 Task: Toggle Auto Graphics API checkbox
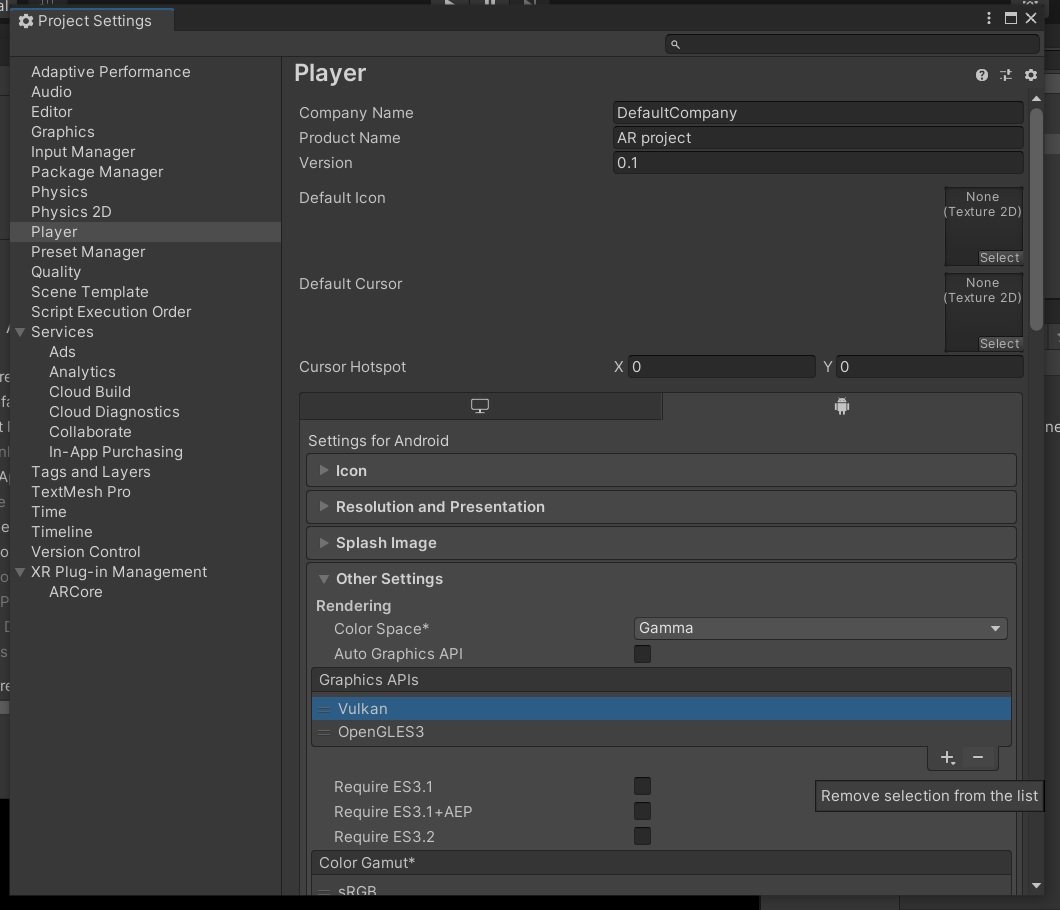click(x=642, y=654)
